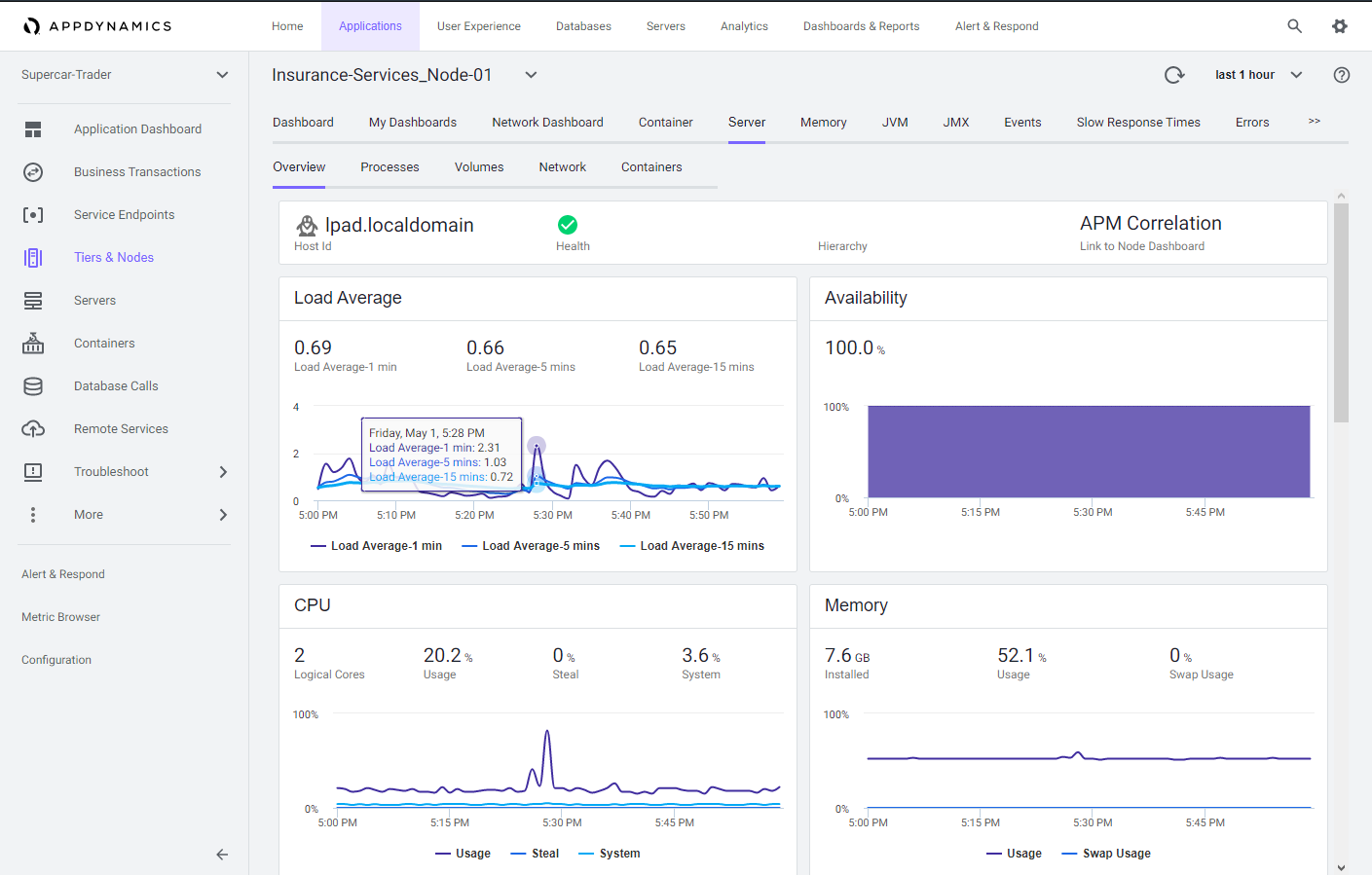
Task: Click the Tiers & Nodes sidebar icon
Action: pyautogui.click(x=33, y=258)
